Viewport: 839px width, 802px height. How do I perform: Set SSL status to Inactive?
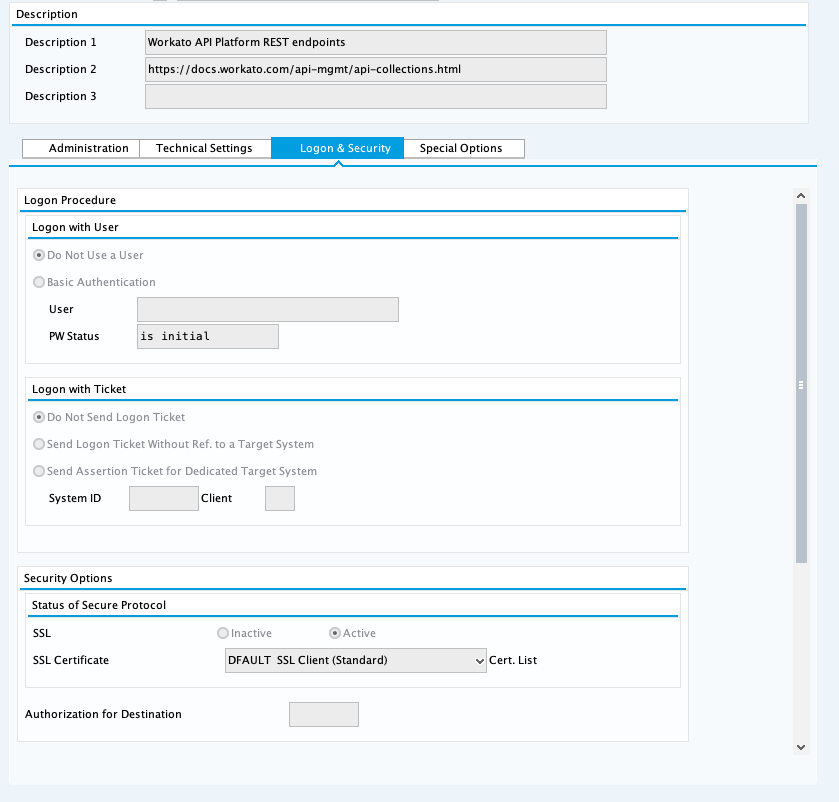(x=222, y=633)
